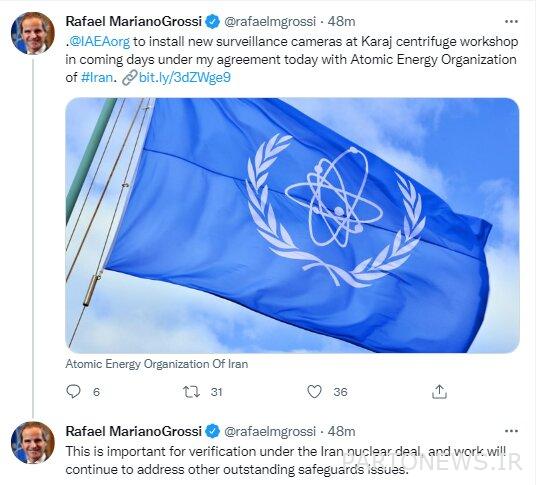Open Grossi's avatar on the second tweet
This screenshot has height=485, width=539.
pos(33,443)
